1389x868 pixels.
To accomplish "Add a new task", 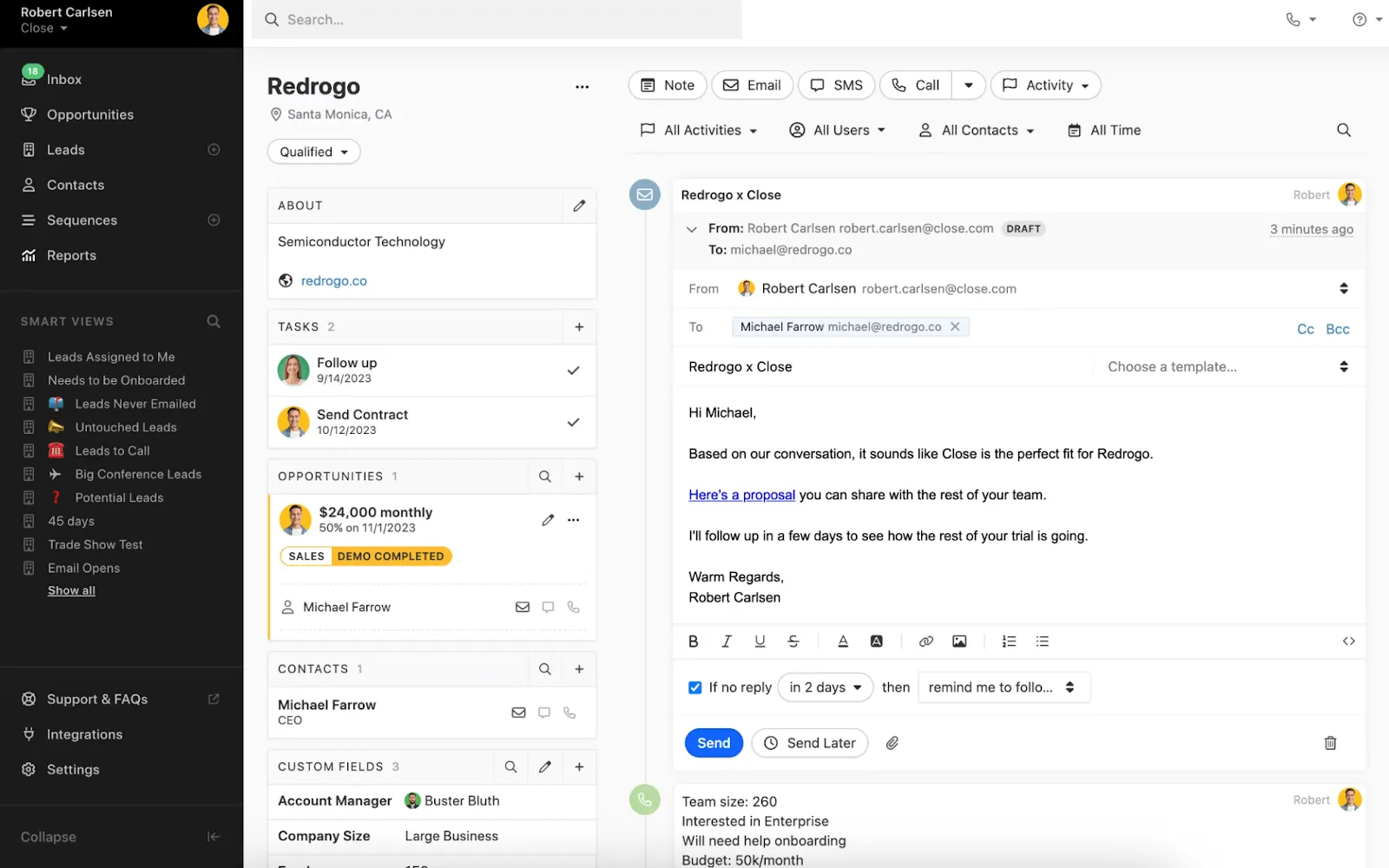I will coord(579,327).
